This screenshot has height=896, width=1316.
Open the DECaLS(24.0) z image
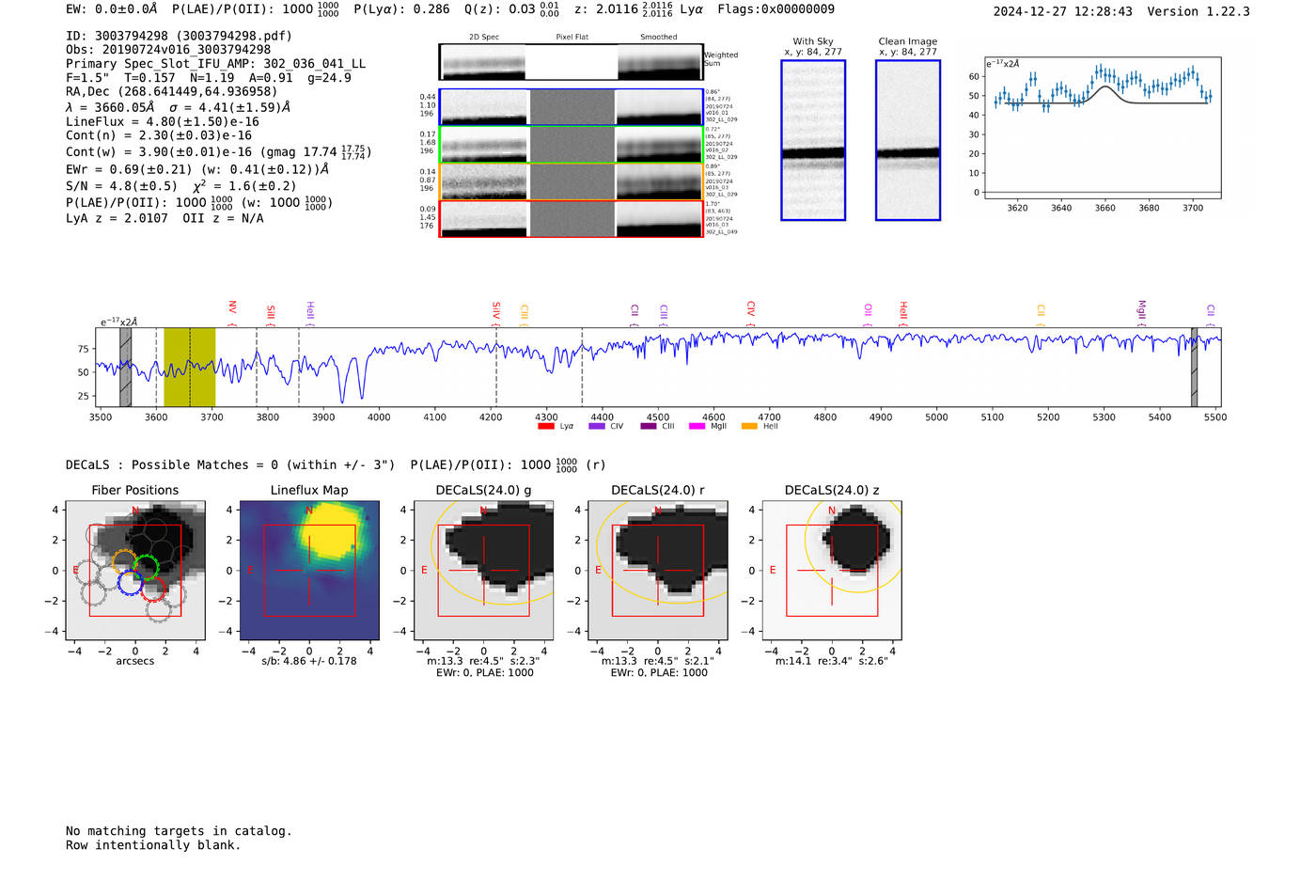[832, 571]
